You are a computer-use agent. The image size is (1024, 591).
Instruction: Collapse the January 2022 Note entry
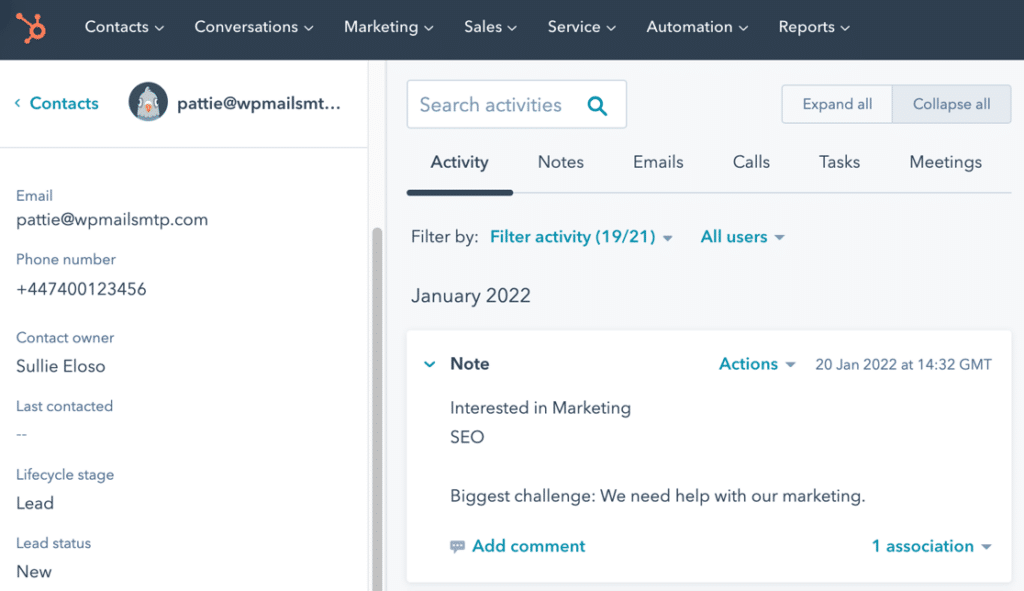point(429,364)
